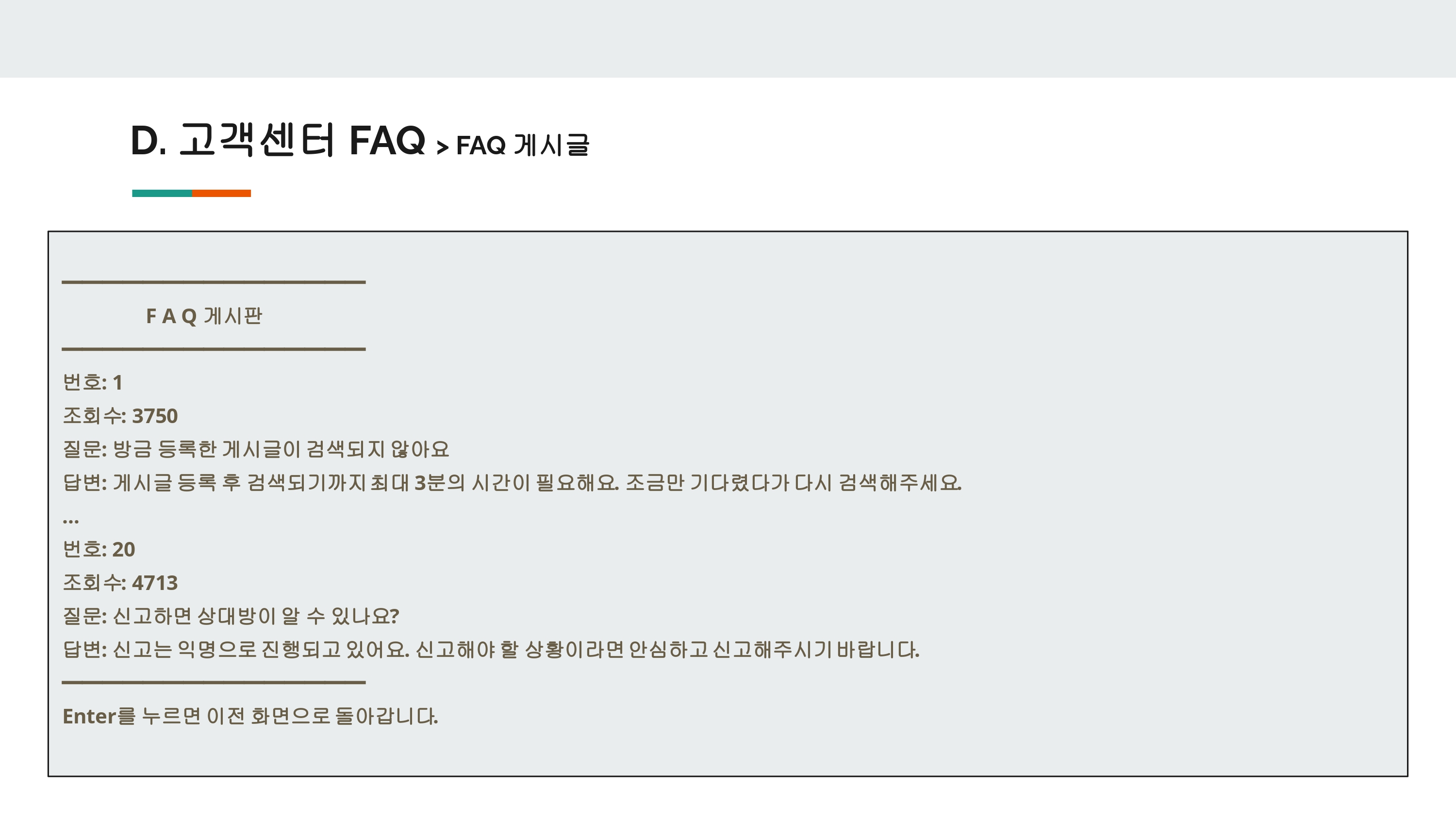Image resolution: width=1456 pixels, height=819 pixels.
Task: Click the orange segment of the underline bar
Action: tap(221, 193)
